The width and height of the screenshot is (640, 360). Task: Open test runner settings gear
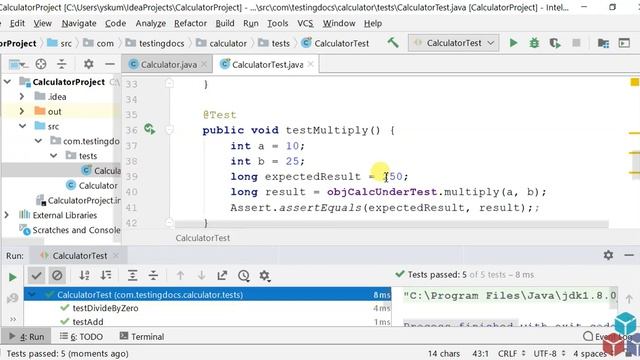coord(264,276)
